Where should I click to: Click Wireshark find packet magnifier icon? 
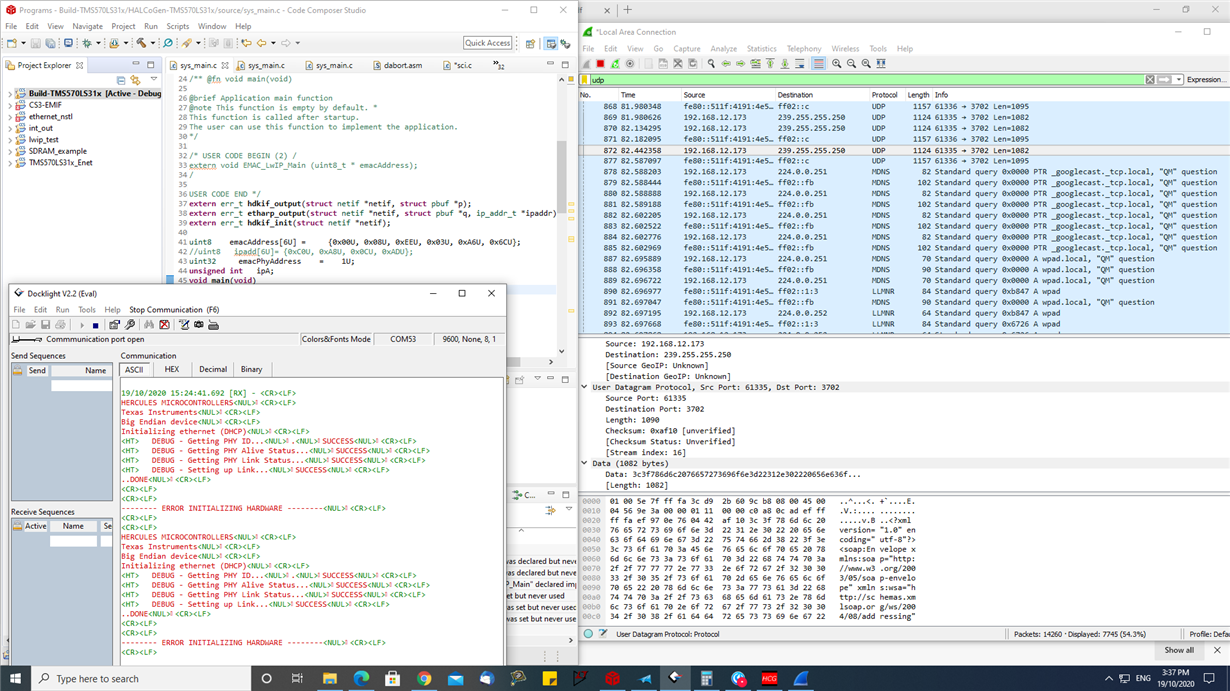(x=711, y=63)
